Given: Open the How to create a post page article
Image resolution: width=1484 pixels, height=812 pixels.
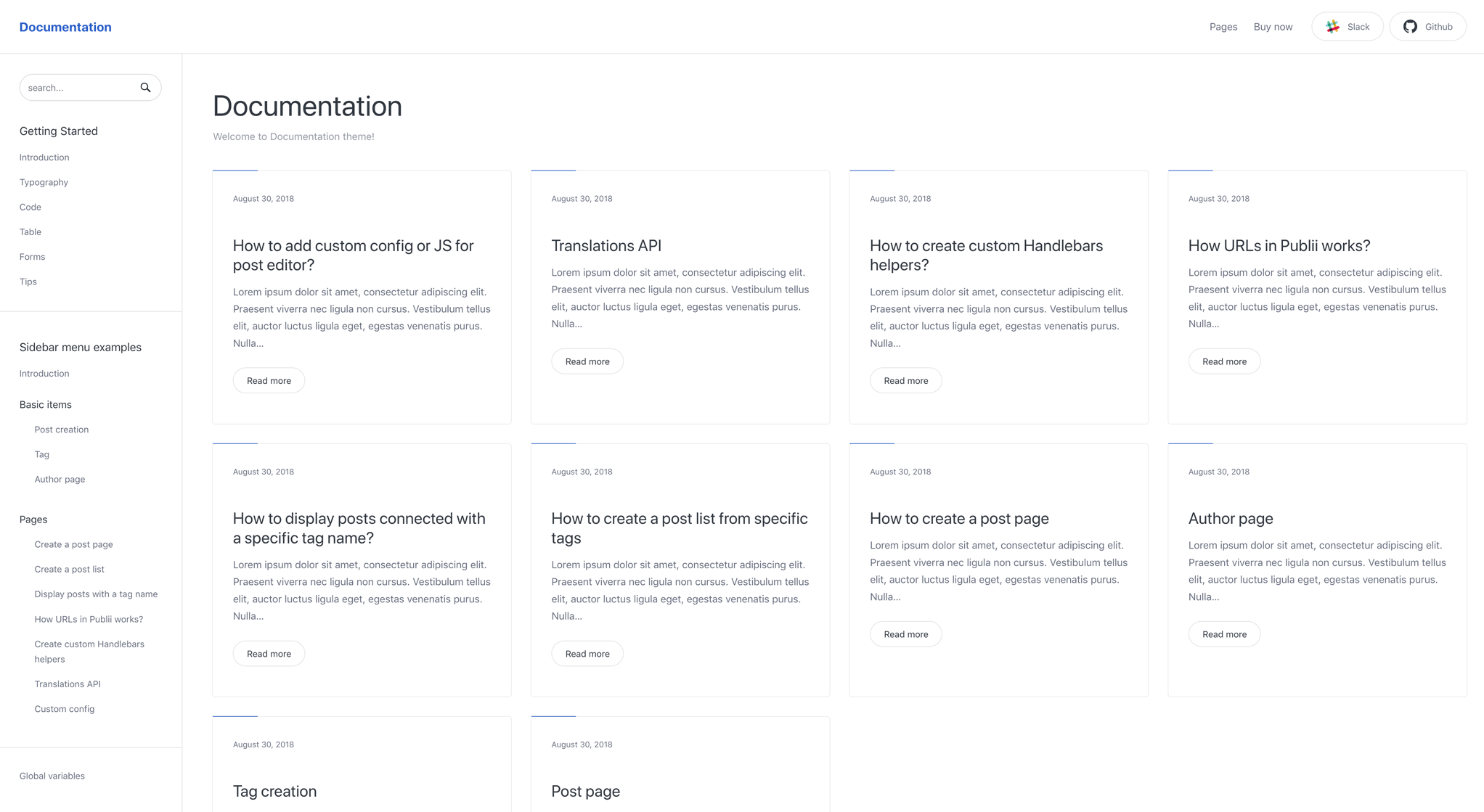Looking at the screenshot, I should tap(959, 518).
